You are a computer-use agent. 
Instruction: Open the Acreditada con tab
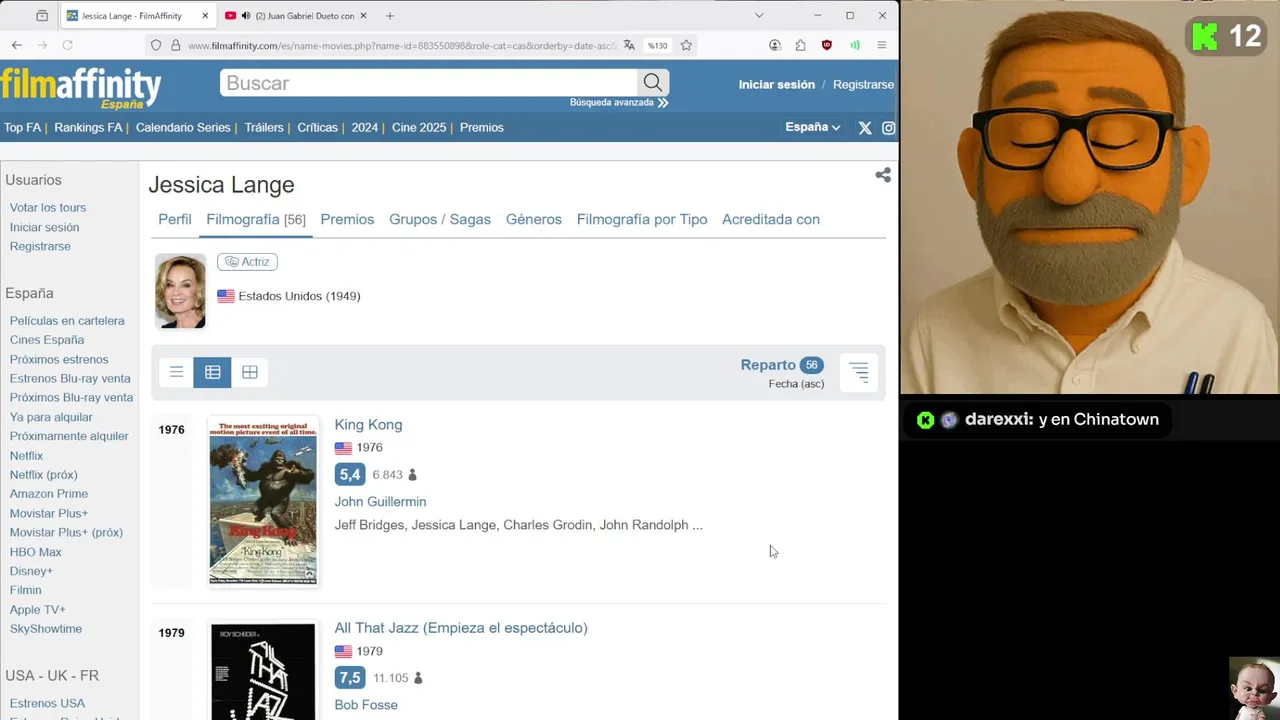(771, 219)
